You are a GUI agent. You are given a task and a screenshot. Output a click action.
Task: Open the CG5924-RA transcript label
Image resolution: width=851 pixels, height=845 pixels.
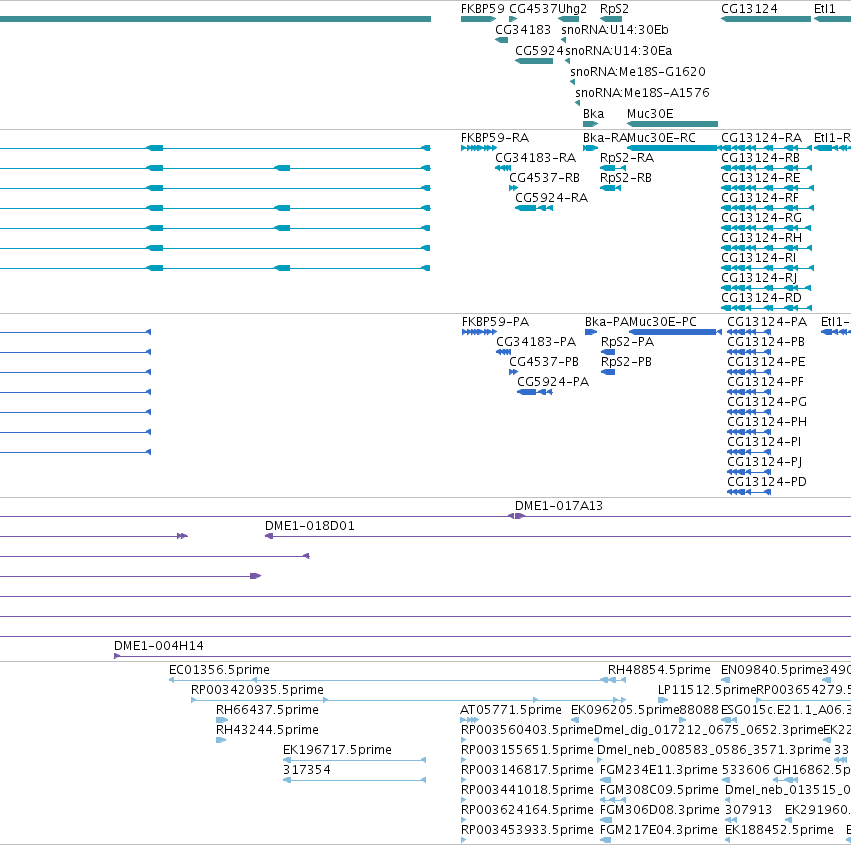click(551, 198)
